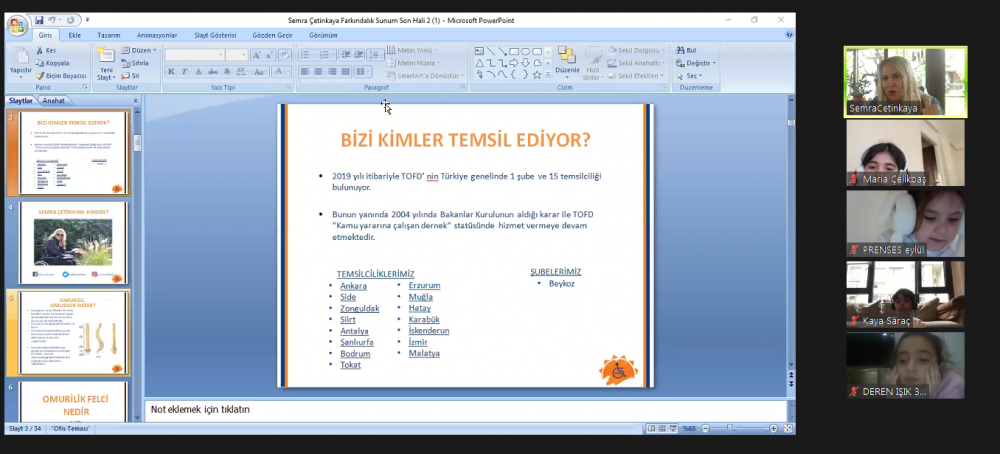Add a new slide with Yeni Slayt
Viewport: 1000px width, 454px height.
pyautogui.click(x=107, y=64)
